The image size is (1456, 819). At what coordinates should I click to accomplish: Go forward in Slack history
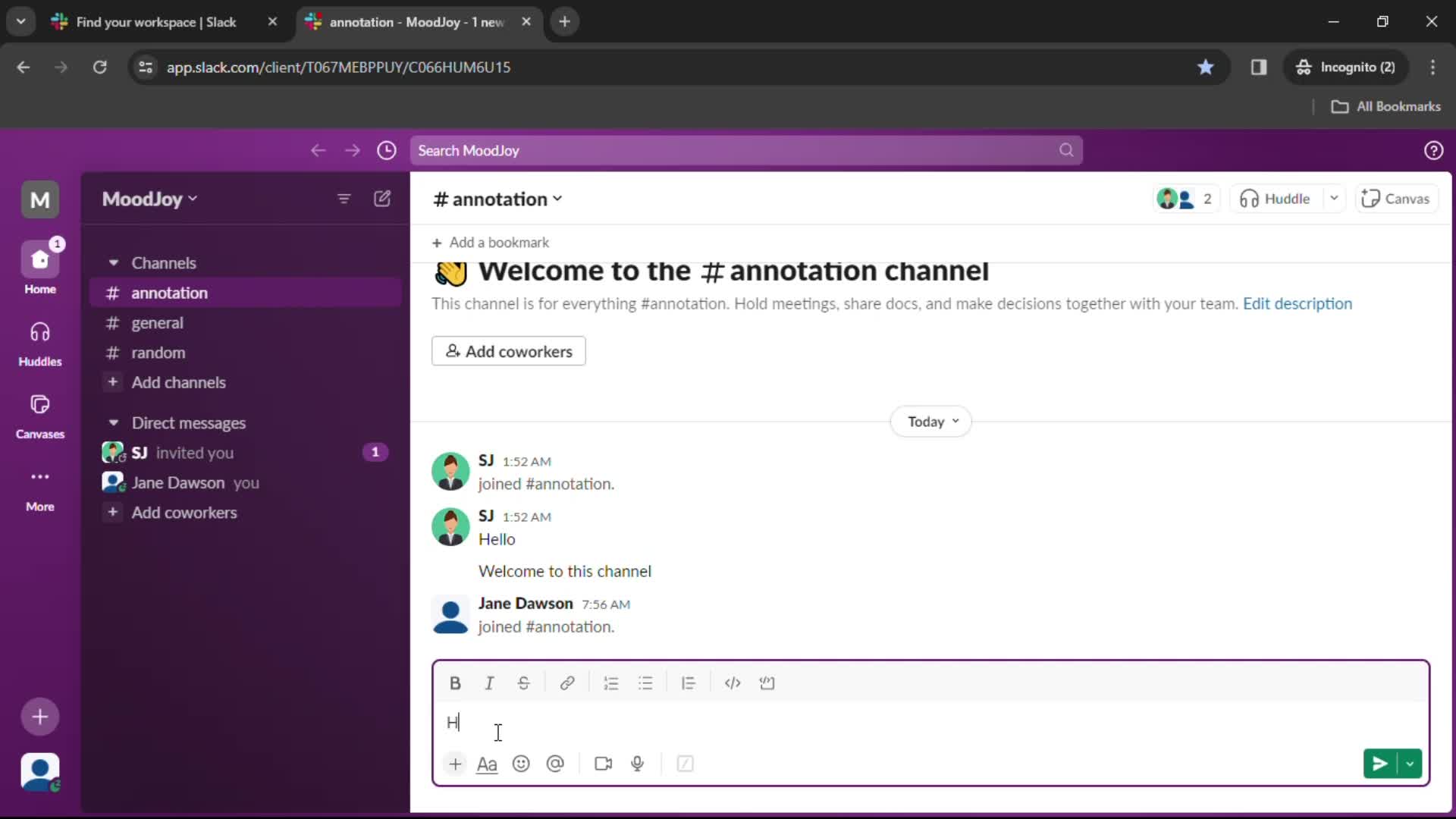tap(353, 150)
